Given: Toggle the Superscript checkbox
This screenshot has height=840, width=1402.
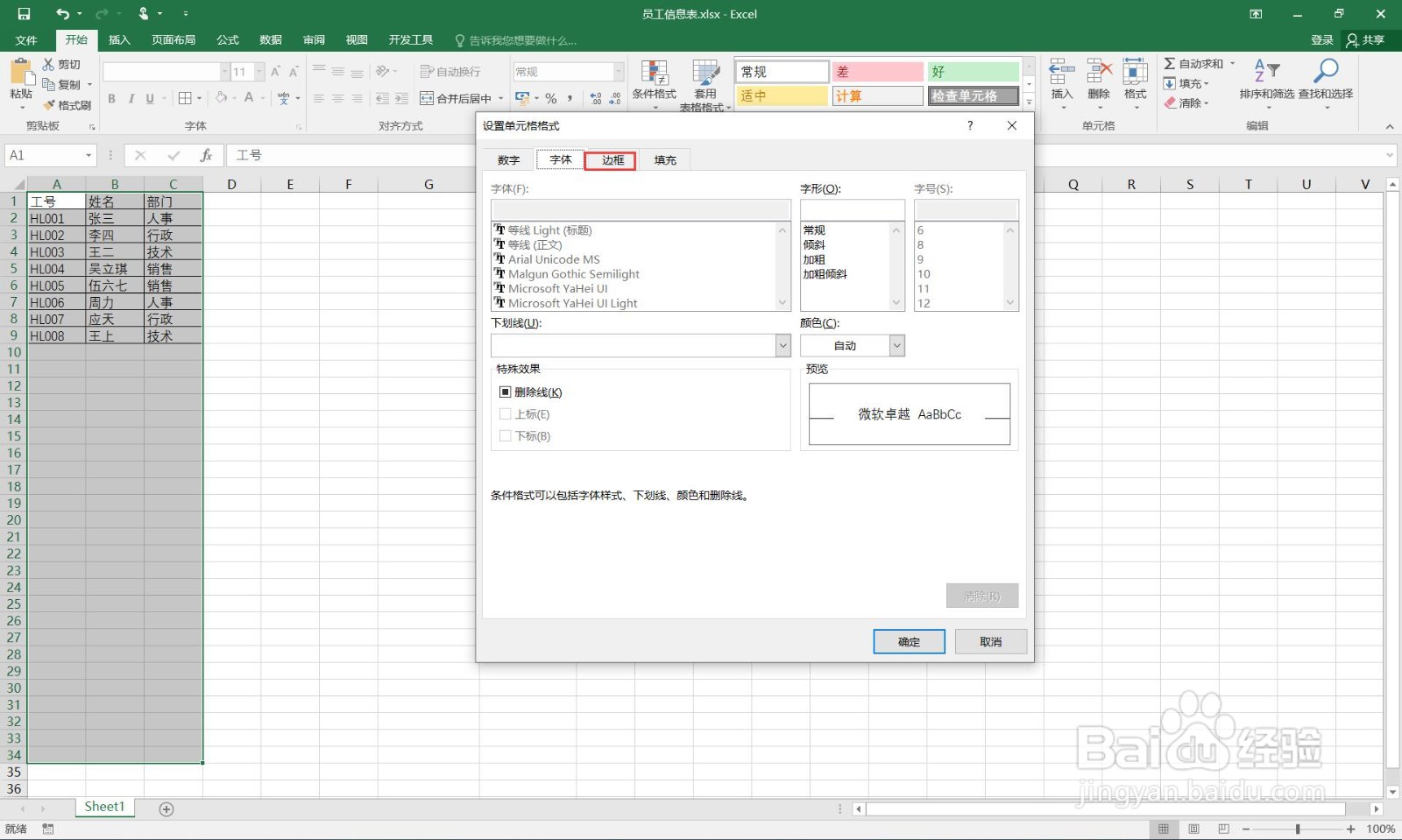Looking at the screenshot, I should point(505,414).
